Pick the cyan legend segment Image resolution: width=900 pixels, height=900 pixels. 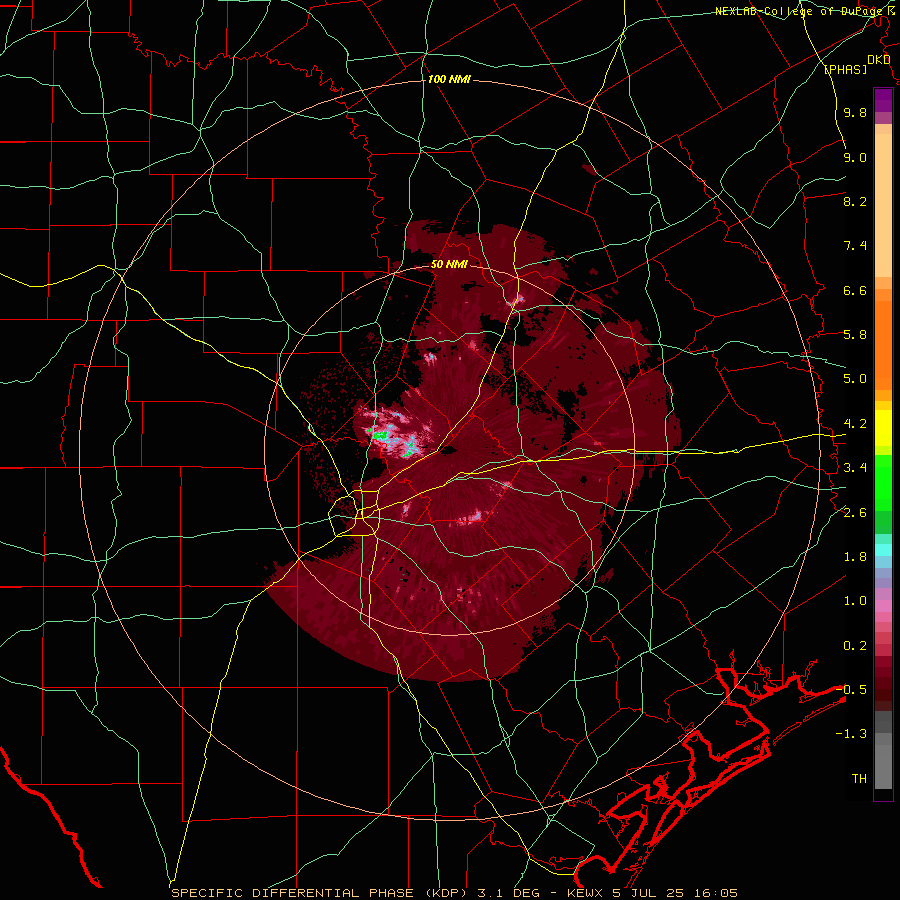[x=883, y=550]
